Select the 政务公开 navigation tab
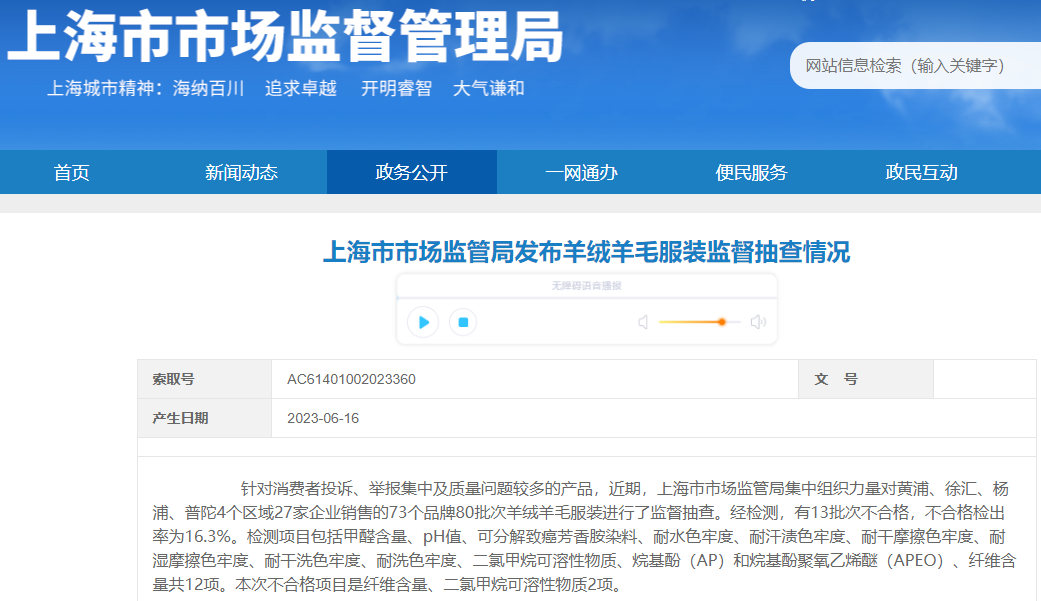1041x601 pixels. tap(411, 173)
